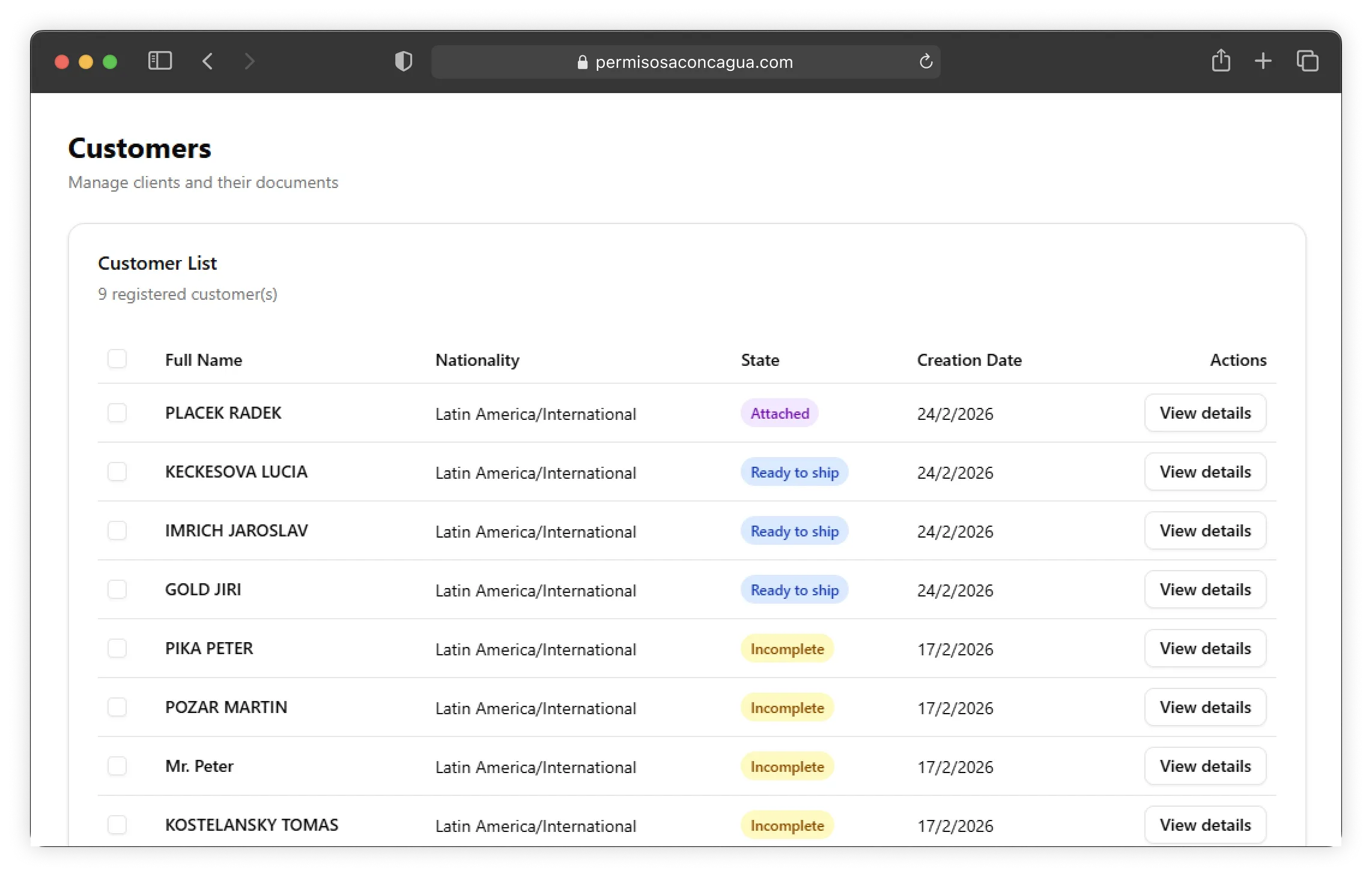Show the tab overview icon
The width and height of the screenshot is (1372, 877).
[1308, 61]
